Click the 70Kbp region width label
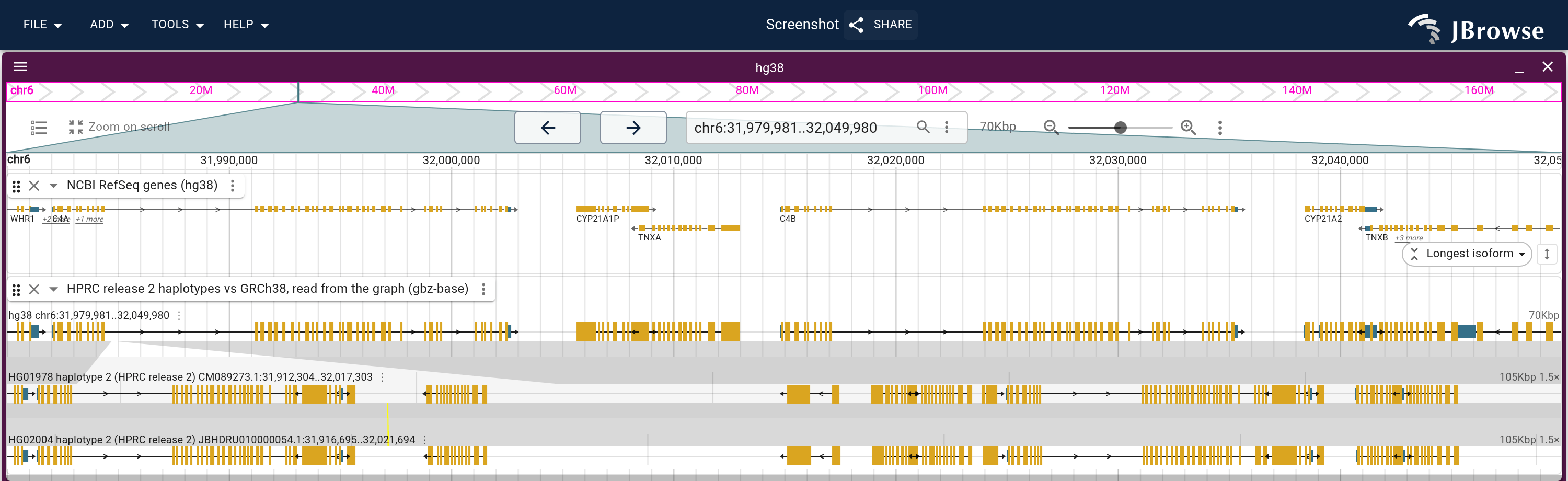Screen dimensions: 1568x481 coord(997,126)
